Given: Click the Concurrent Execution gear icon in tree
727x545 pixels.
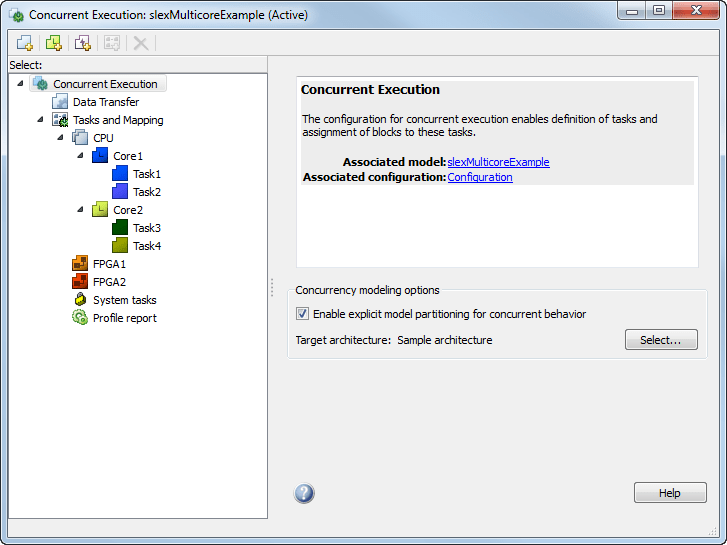Looking at the screenshot, I should click(41, 83).
